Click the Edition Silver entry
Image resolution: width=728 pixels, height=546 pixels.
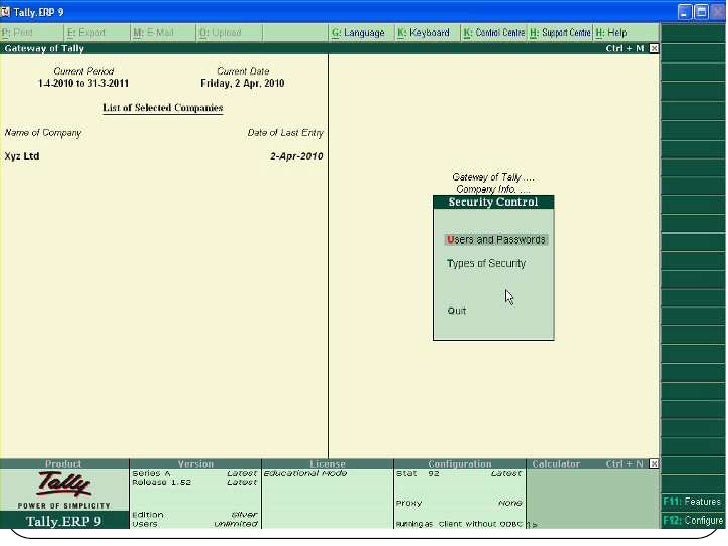pyautogui.click(x=195, y=514)
